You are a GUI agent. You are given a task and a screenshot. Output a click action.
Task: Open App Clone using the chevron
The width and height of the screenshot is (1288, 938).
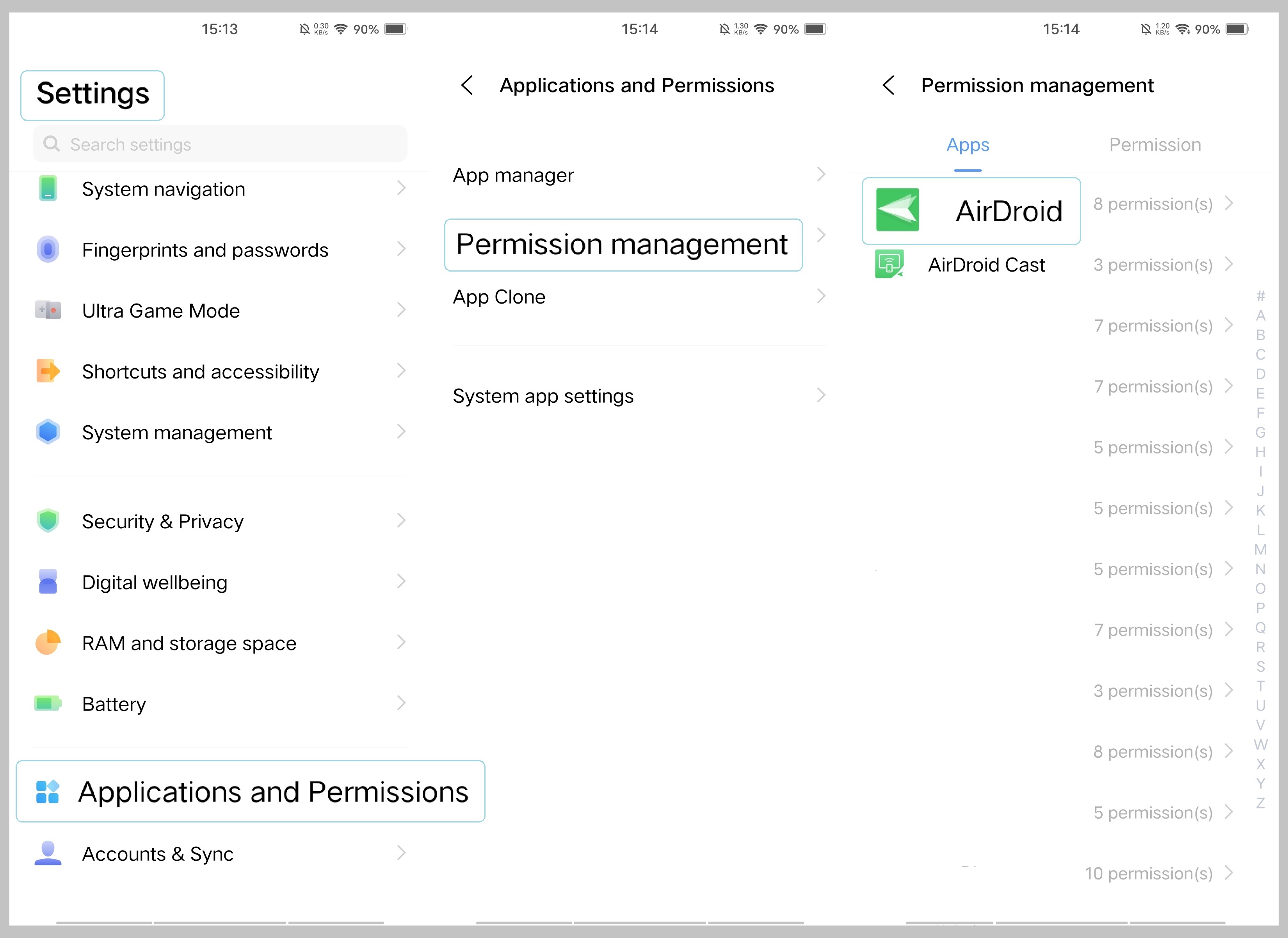coord(821,296)
